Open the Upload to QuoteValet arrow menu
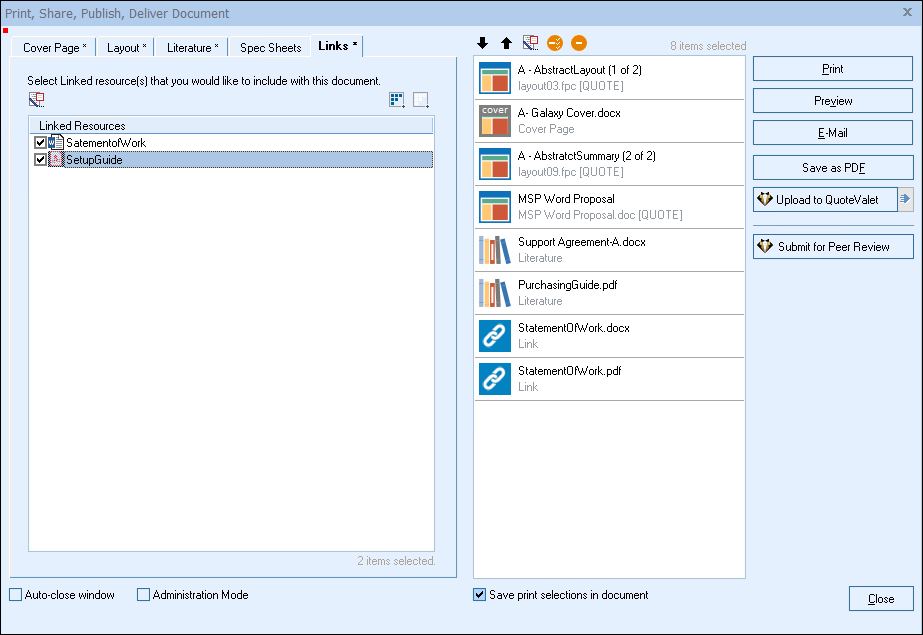This screenshot has width=923, height=635. tap(905, 199)
